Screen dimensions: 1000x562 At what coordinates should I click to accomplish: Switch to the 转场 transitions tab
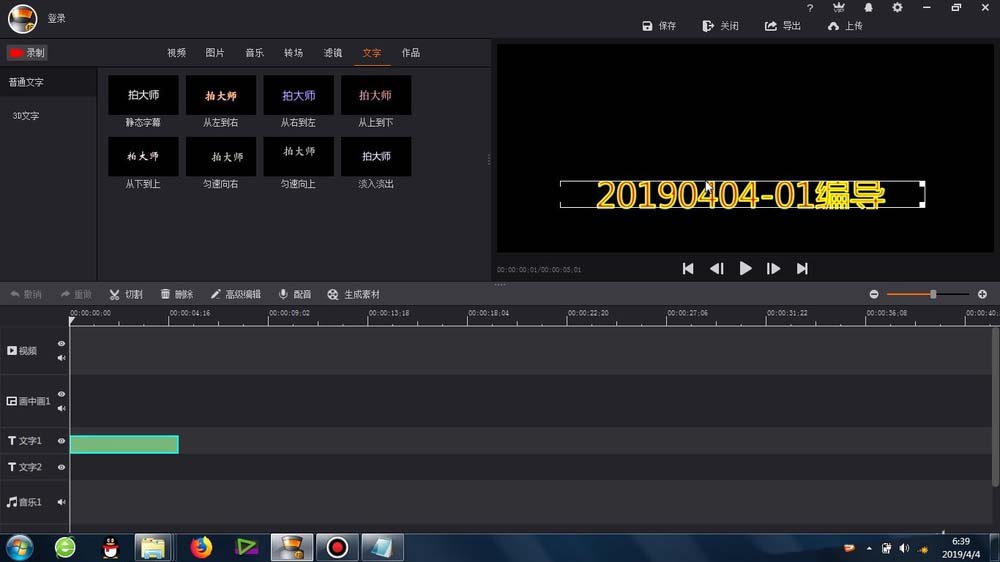pyautogui.click(x=293, y=53)
